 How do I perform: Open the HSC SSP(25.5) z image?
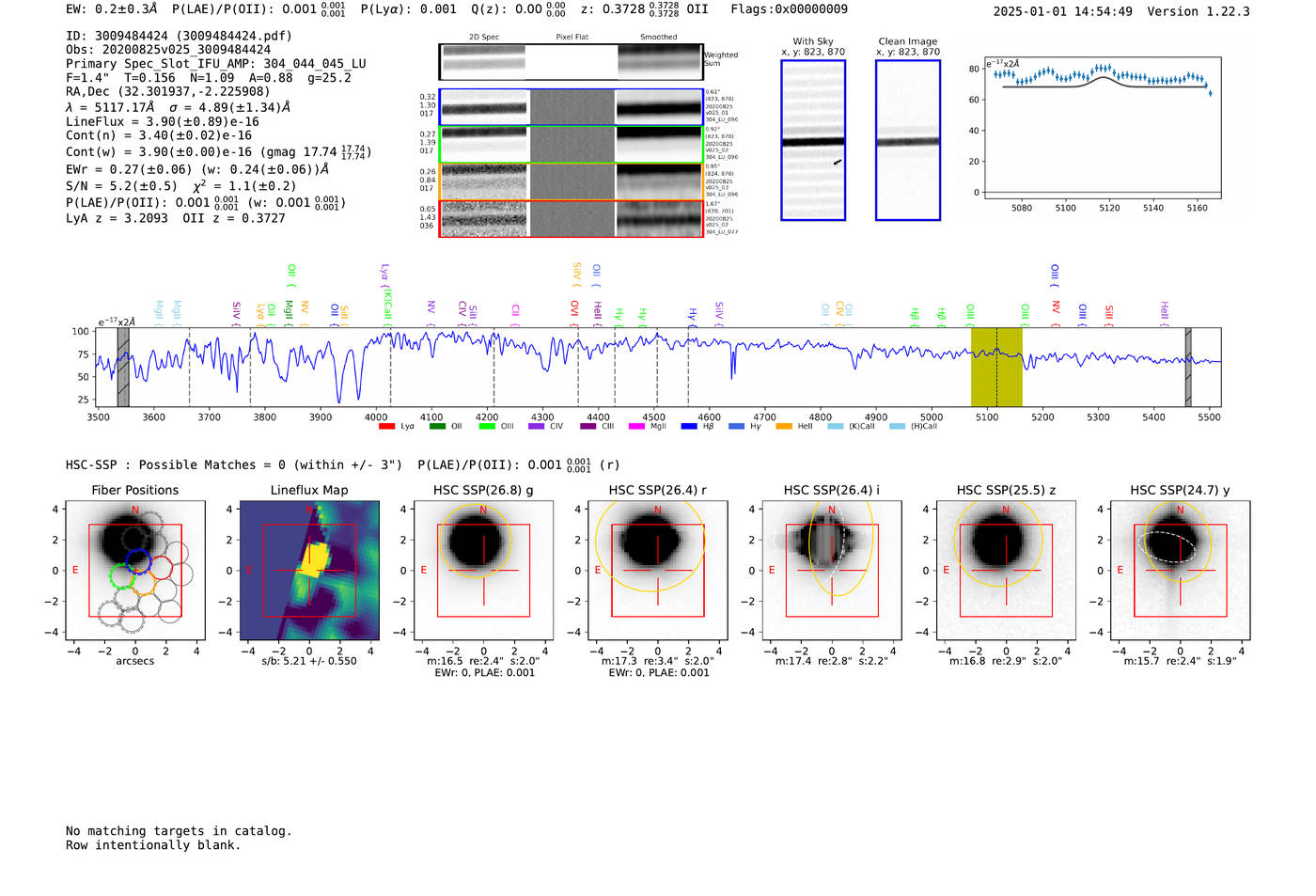tap(1006, 571)
